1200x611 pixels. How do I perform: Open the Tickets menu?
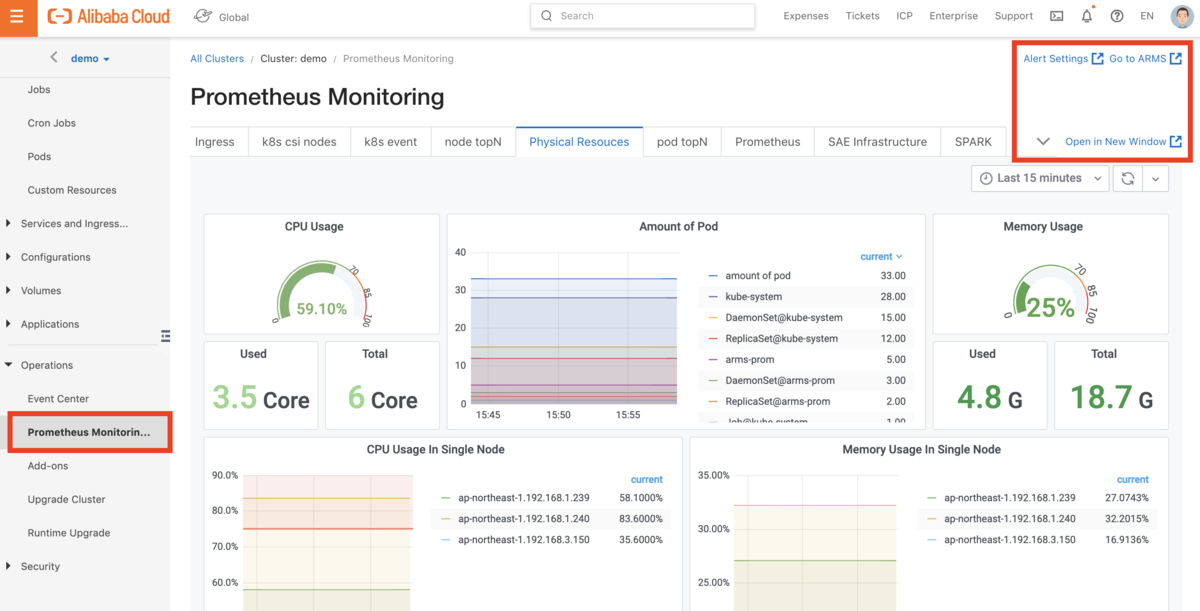[862, 16]
